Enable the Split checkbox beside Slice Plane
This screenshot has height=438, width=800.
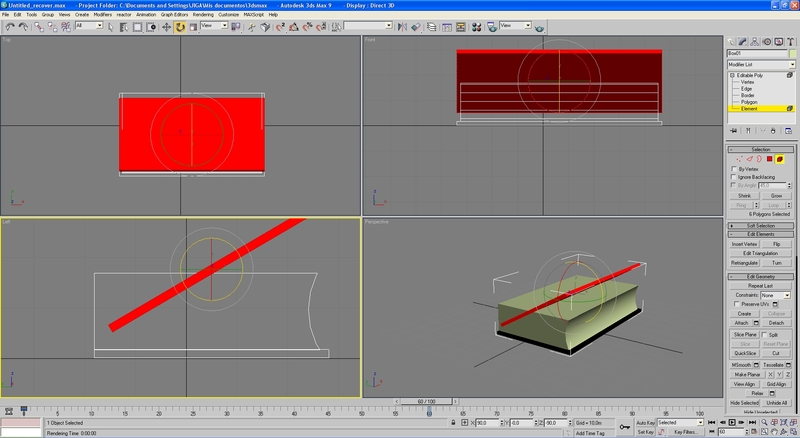pyautogui.click(x=764, y=335)
